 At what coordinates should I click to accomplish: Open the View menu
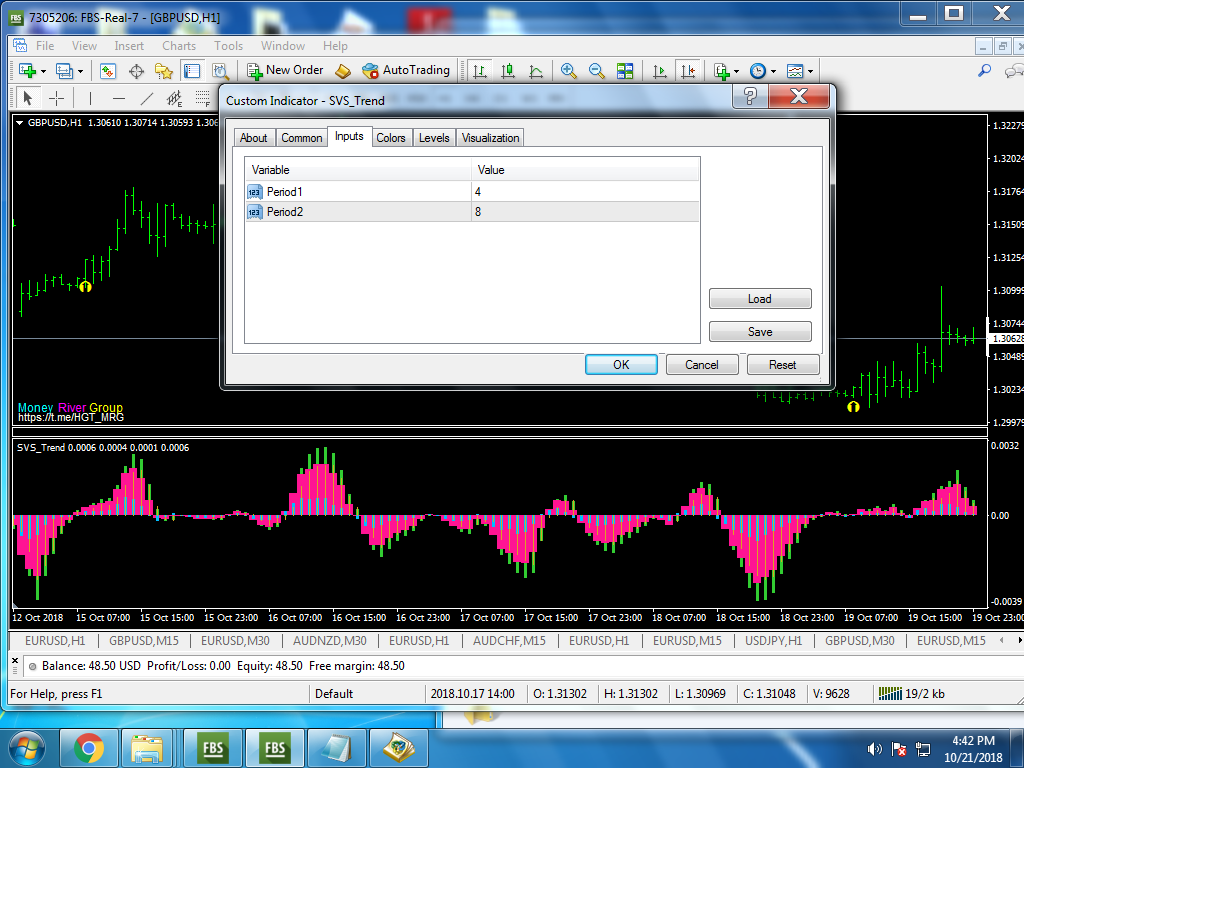[84, 46]
